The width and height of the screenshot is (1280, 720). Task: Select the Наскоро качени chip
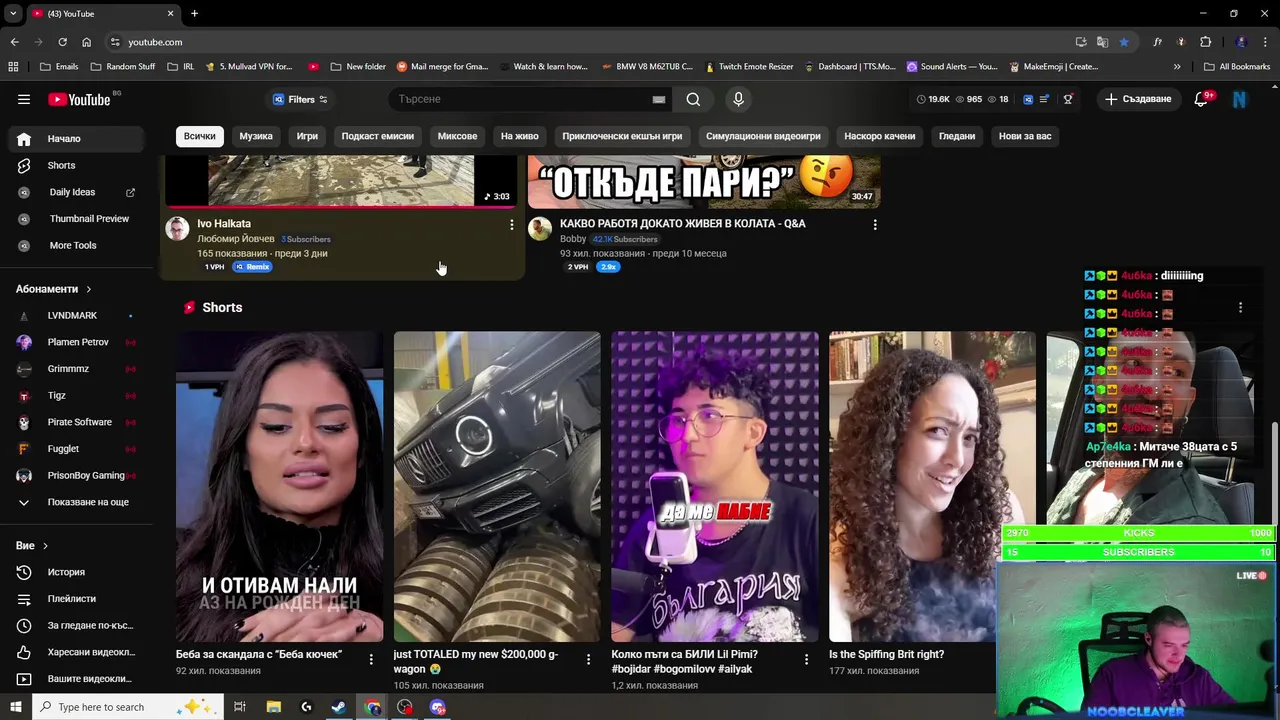879,136
